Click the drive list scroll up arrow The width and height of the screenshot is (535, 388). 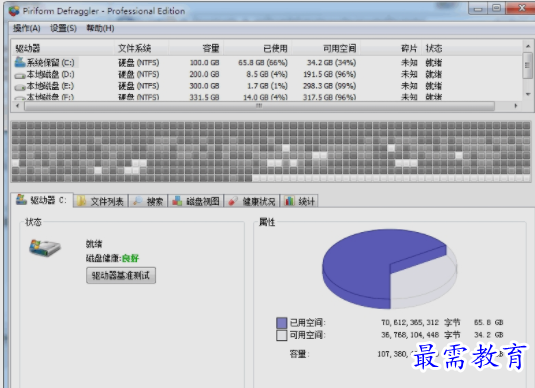(x=528, y=46)
